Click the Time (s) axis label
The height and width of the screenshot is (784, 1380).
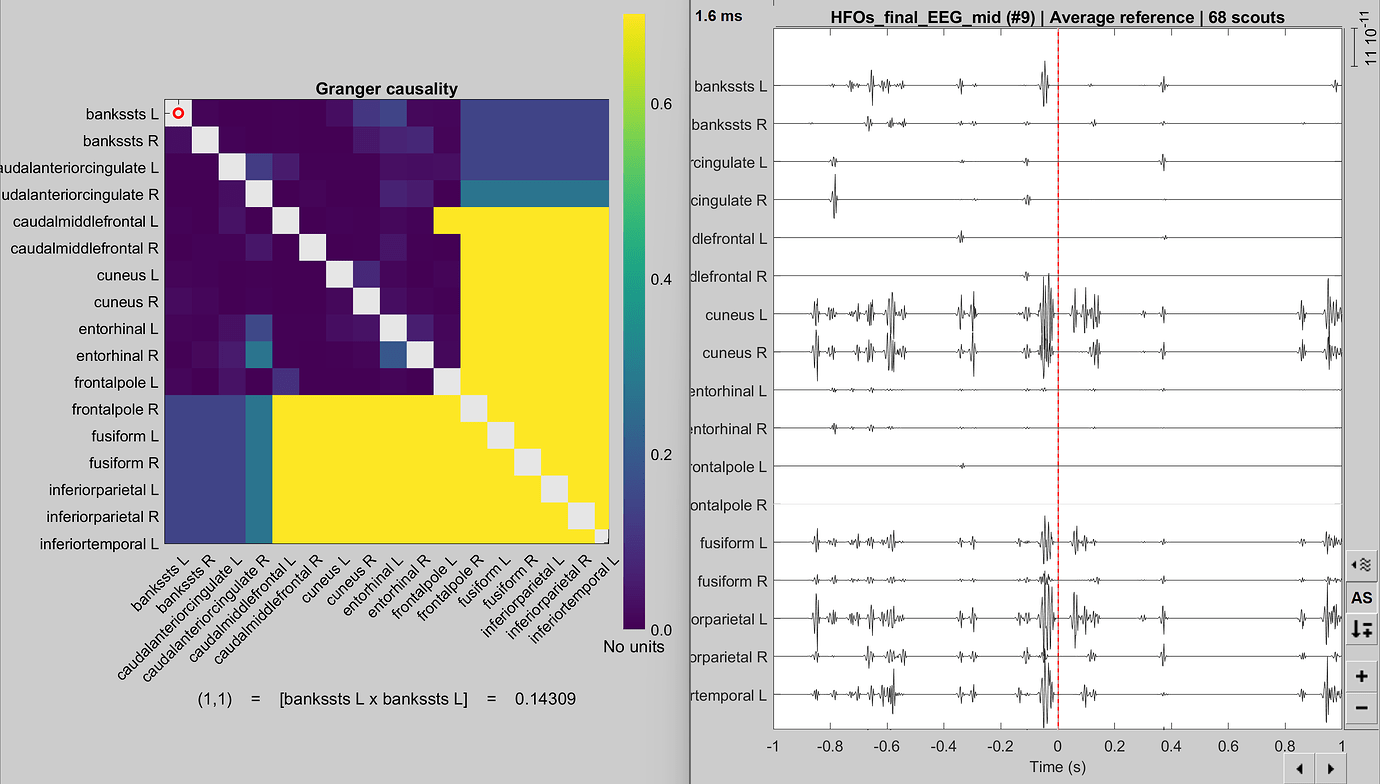1057,765
